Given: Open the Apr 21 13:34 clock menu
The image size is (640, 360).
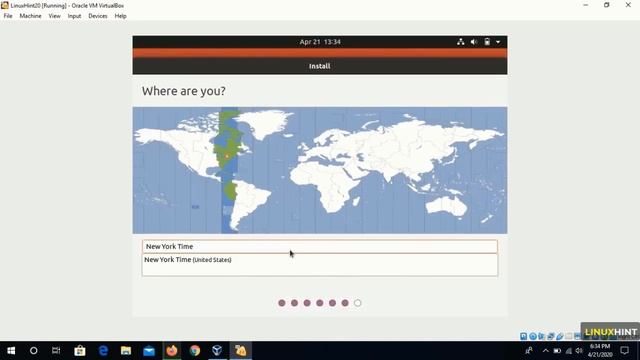Looking at the screenshot, I should pos(320,42).
